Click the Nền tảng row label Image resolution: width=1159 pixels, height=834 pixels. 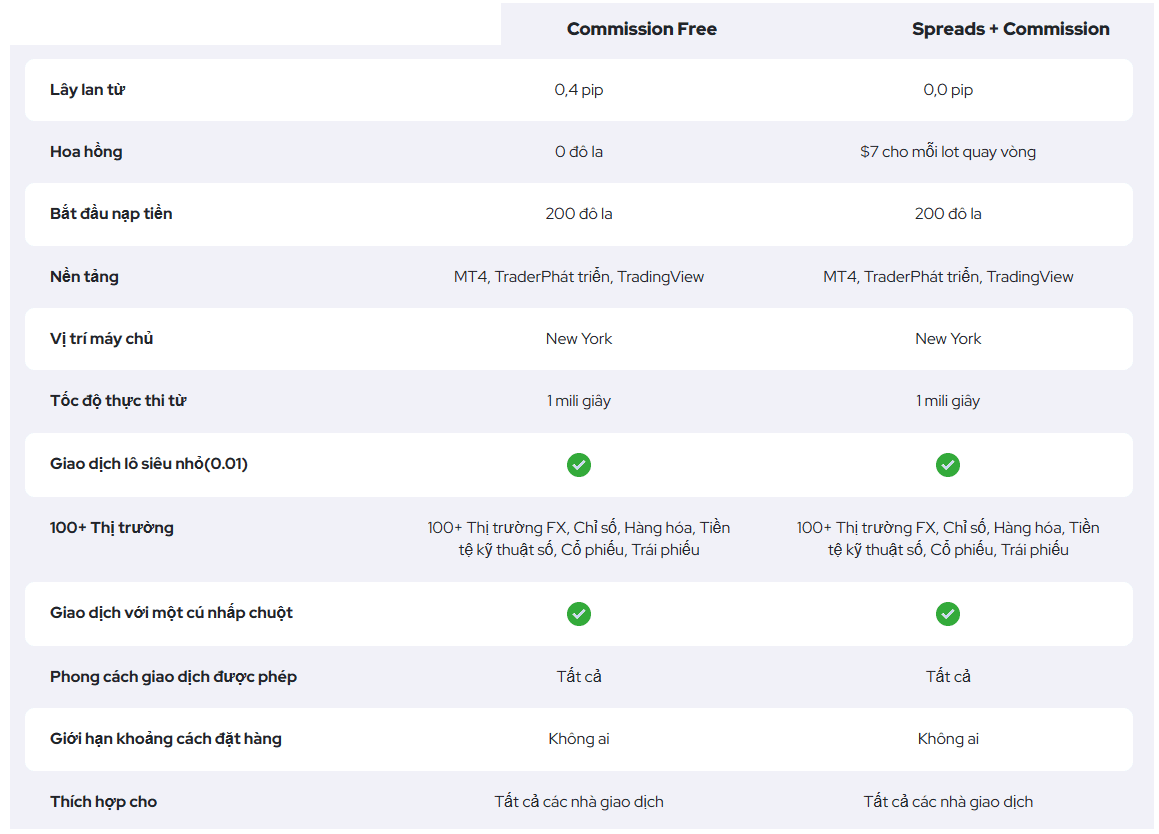84,277
